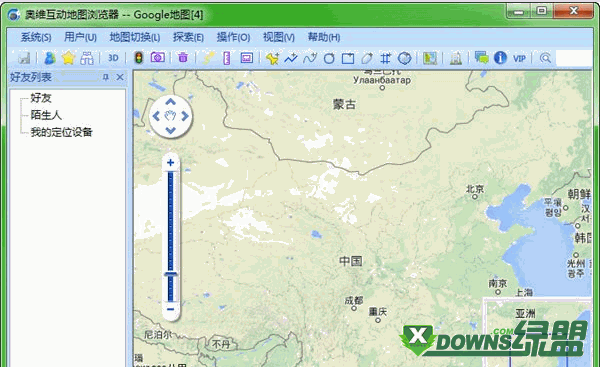Screen dimensions: 600x367
Task: Click the hand icon in pan control
Action: click(171, 116)
